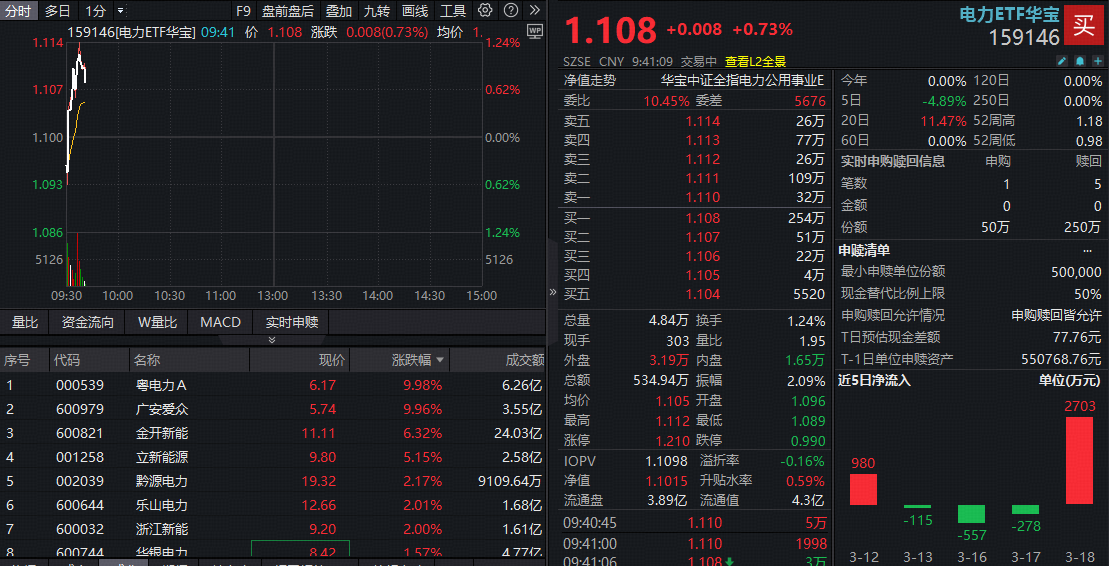This screenshot has width=1109, height=566.
Task: Open chart settings gear icon
Action: click(485, 11)
